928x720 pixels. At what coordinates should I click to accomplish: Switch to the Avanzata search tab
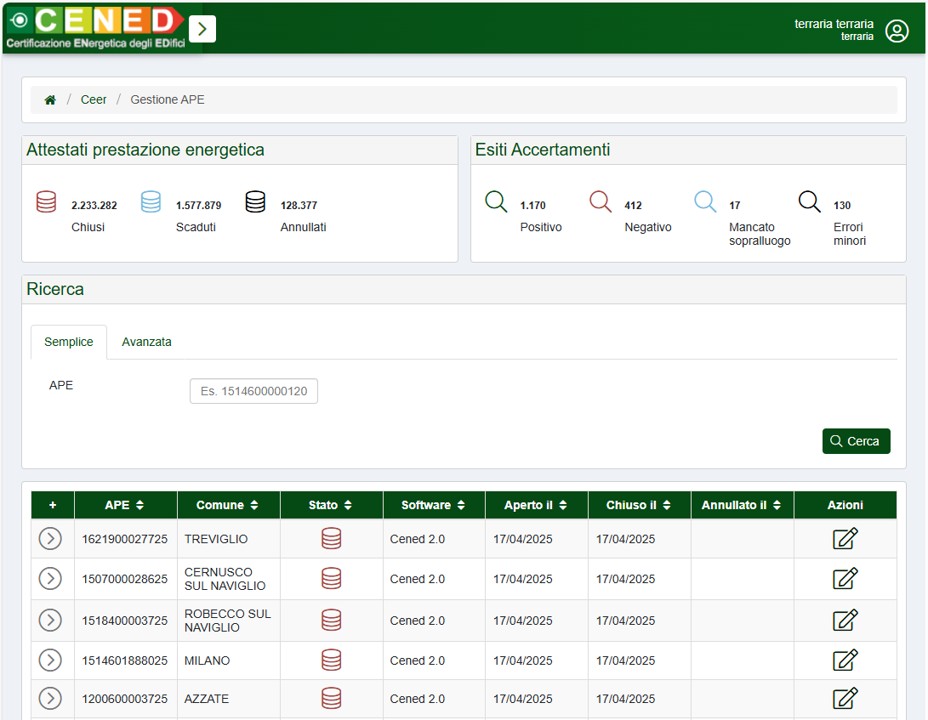coord(147,342)
